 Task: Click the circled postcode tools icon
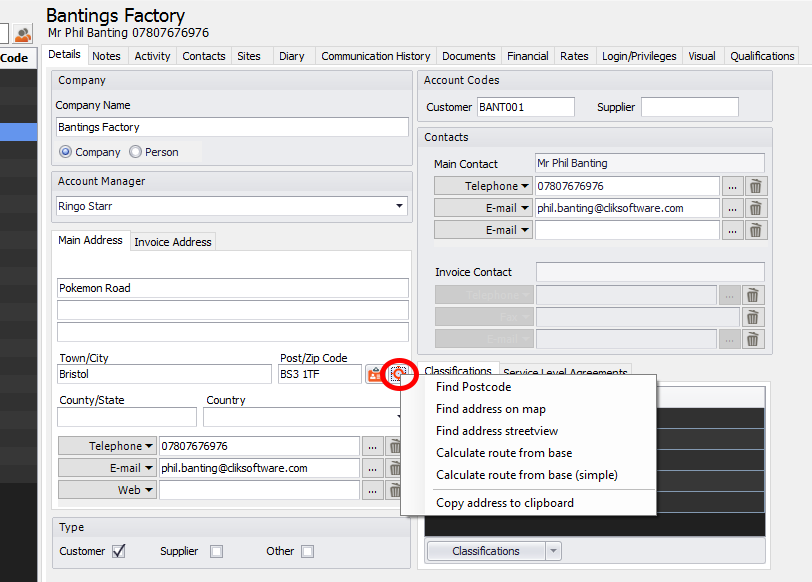coord(399,374)
